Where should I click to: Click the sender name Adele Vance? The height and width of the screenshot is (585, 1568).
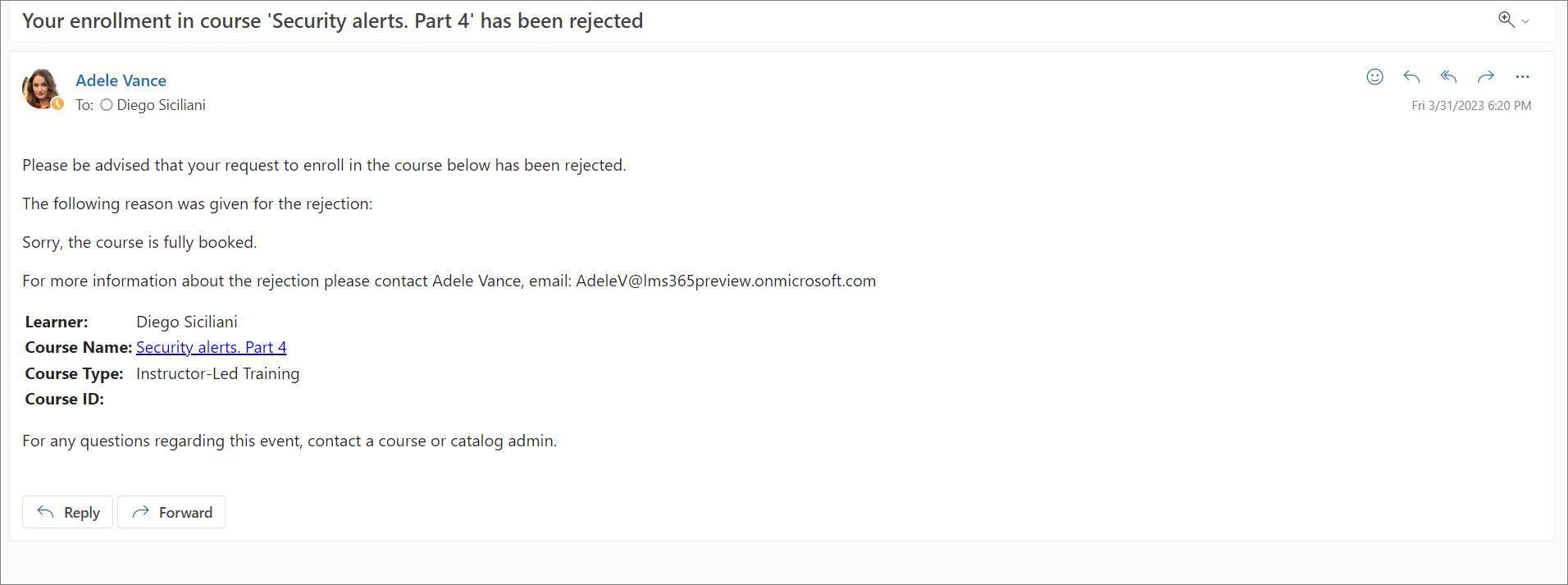(121, 80)
